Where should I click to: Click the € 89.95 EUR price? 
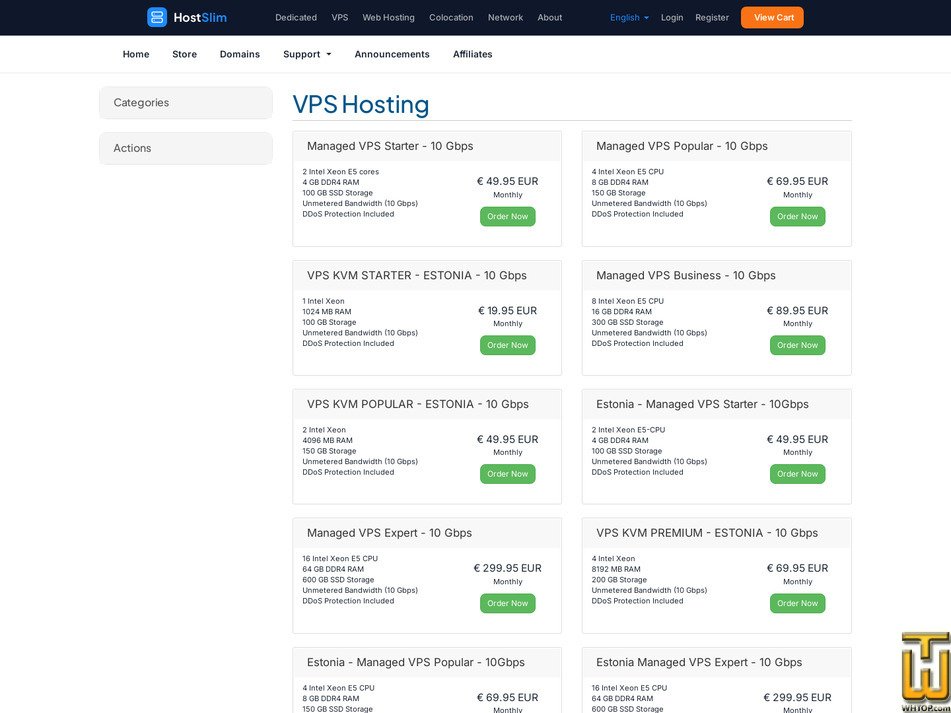[x=798, y=310]
